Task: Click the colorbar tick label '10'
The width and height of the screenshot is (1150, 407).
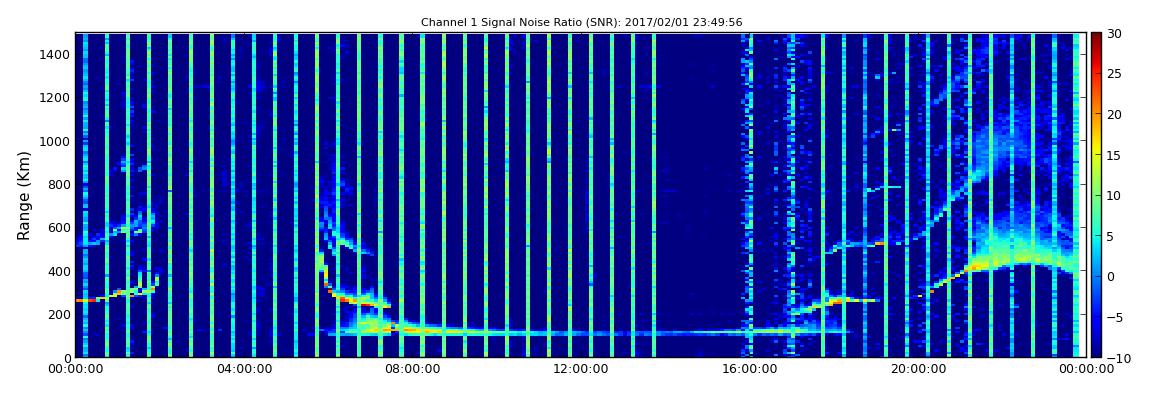Action: coord(1114,196)
